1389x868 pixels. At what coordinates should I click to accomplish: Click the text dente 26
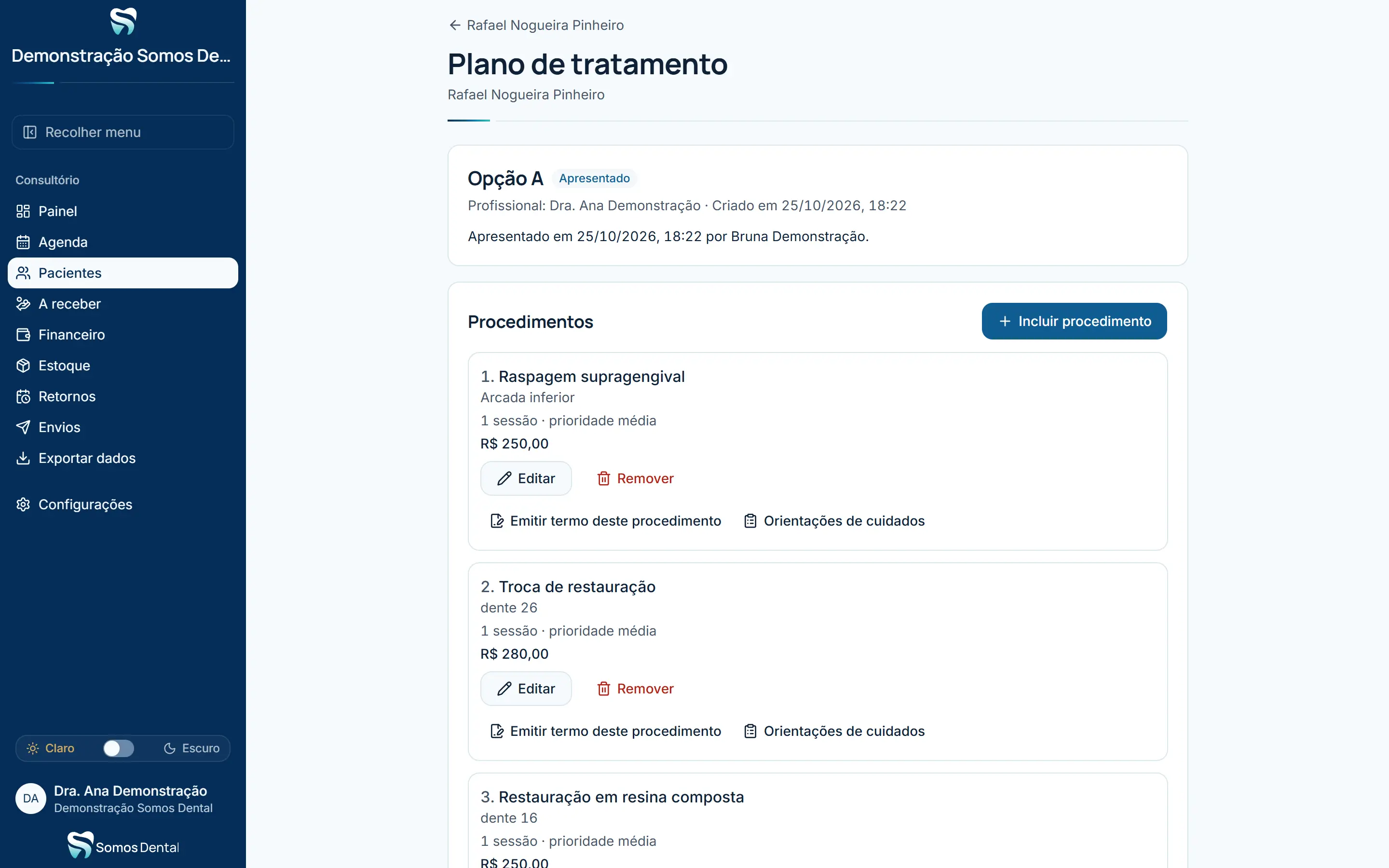pyautogui.click(x=508, y=608)
